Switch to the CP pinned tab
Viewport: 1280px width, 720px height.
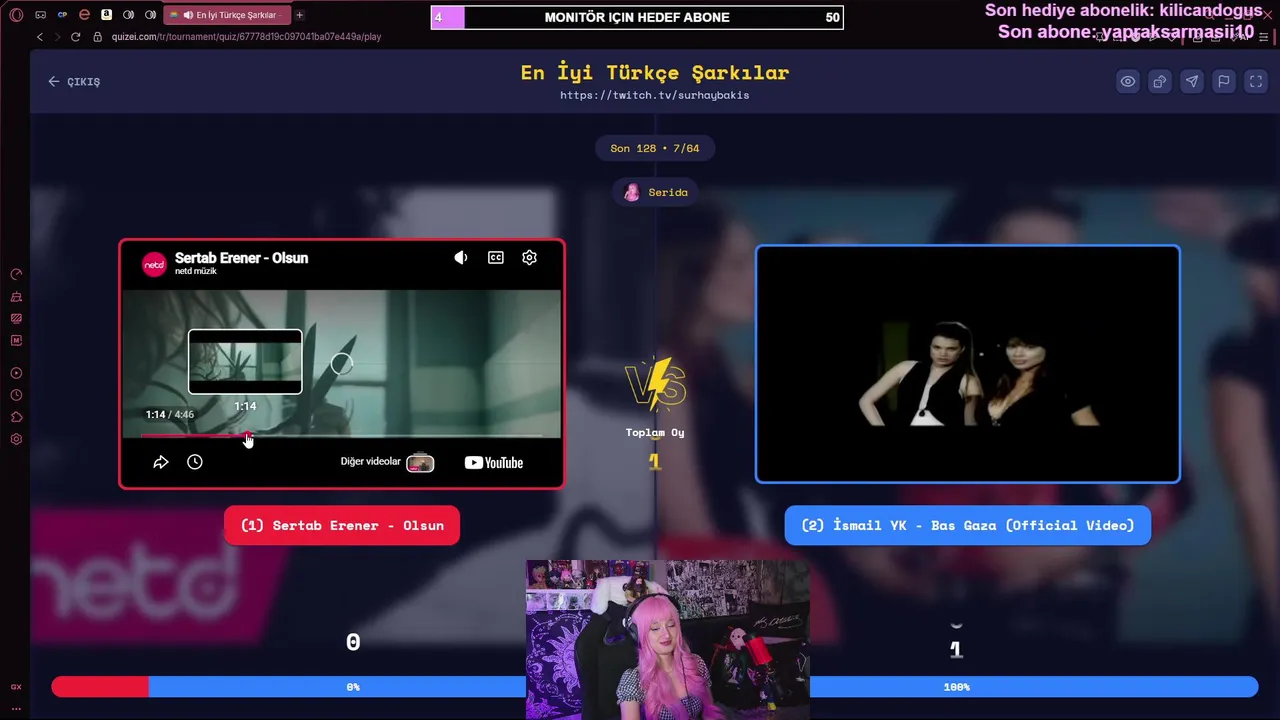pyautogui.click(x=62, y=15)
